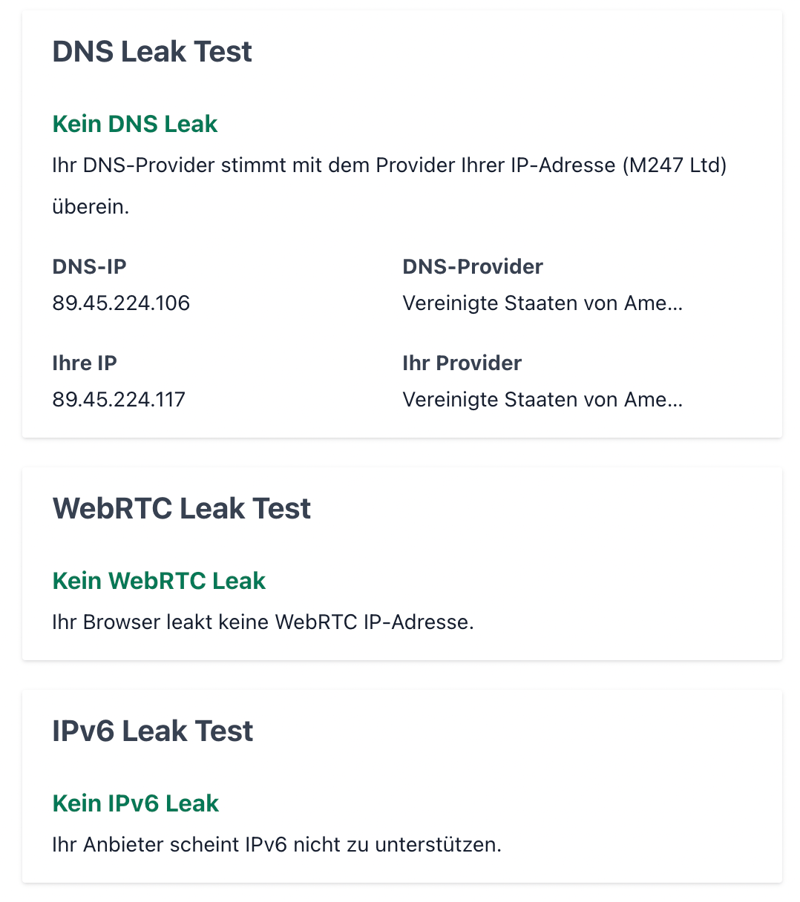Viewport: 800px width, 902px height.
Task: Click the IPv6 Leak Test heading
Action: coord(153,730)
